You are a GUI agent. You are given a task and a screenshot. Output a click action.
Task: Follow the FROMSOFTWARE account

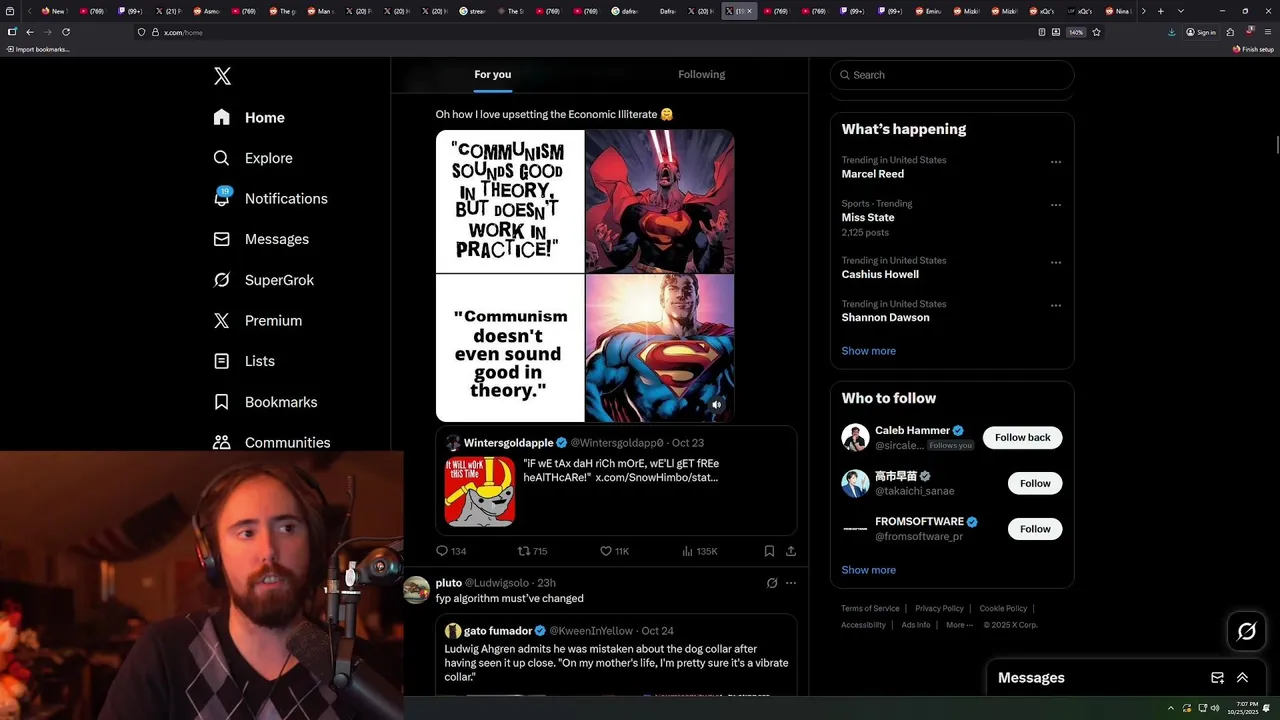(1035, 529)
